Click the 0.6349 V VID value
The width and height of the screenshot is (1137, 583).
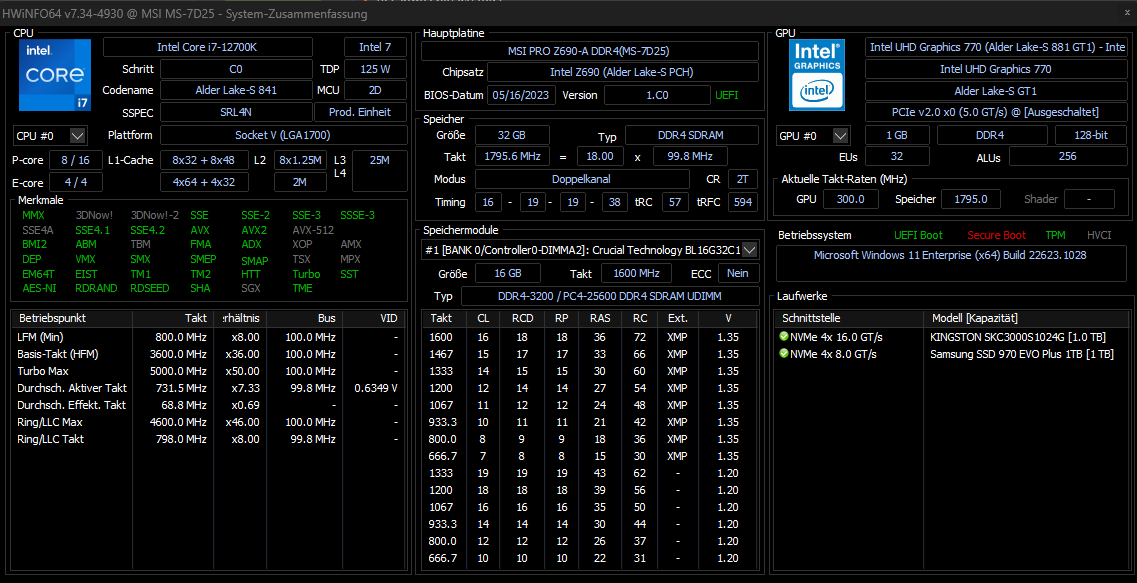(376, 388)
